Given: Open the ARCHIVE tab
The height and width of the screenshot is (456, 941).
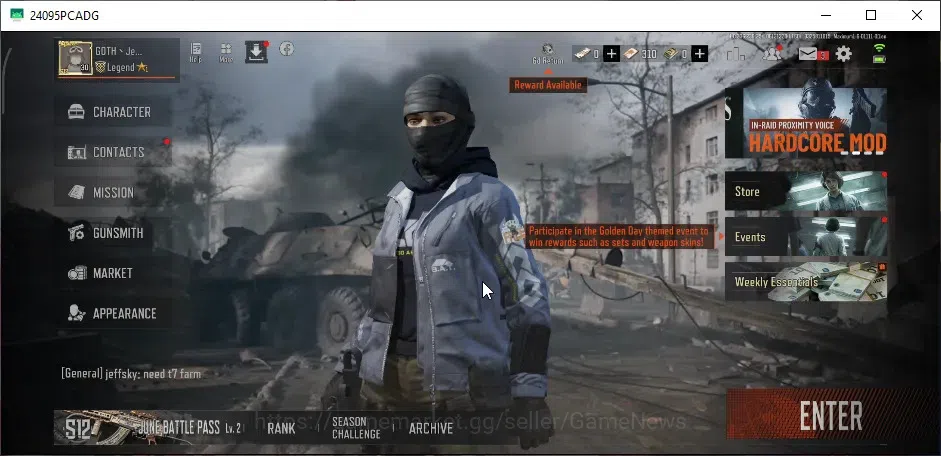Looking at the screenshot, I should 431,428.
